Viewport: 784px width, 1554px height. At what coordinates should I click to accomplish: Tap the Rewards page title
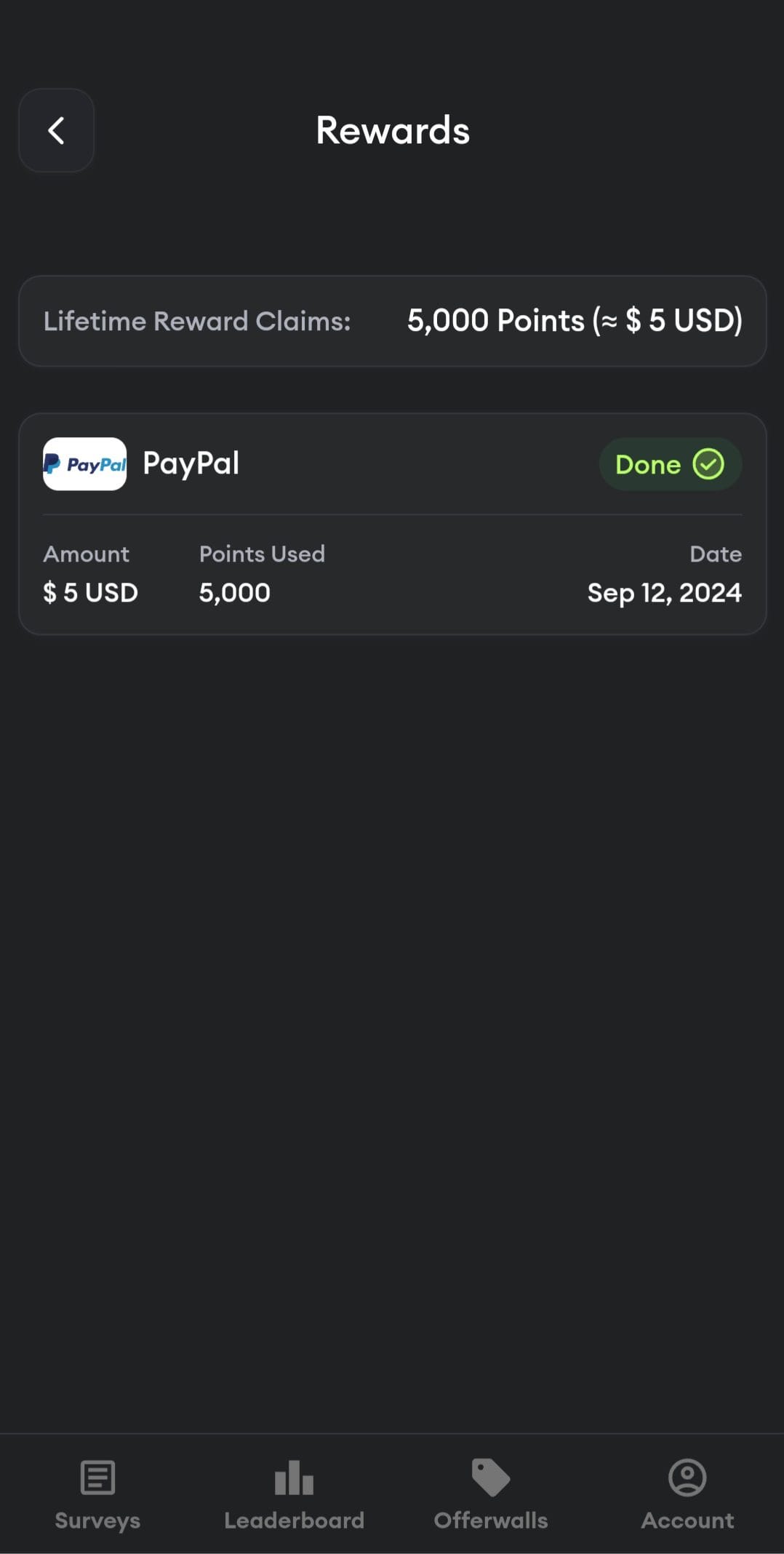[x=393, y=131]
